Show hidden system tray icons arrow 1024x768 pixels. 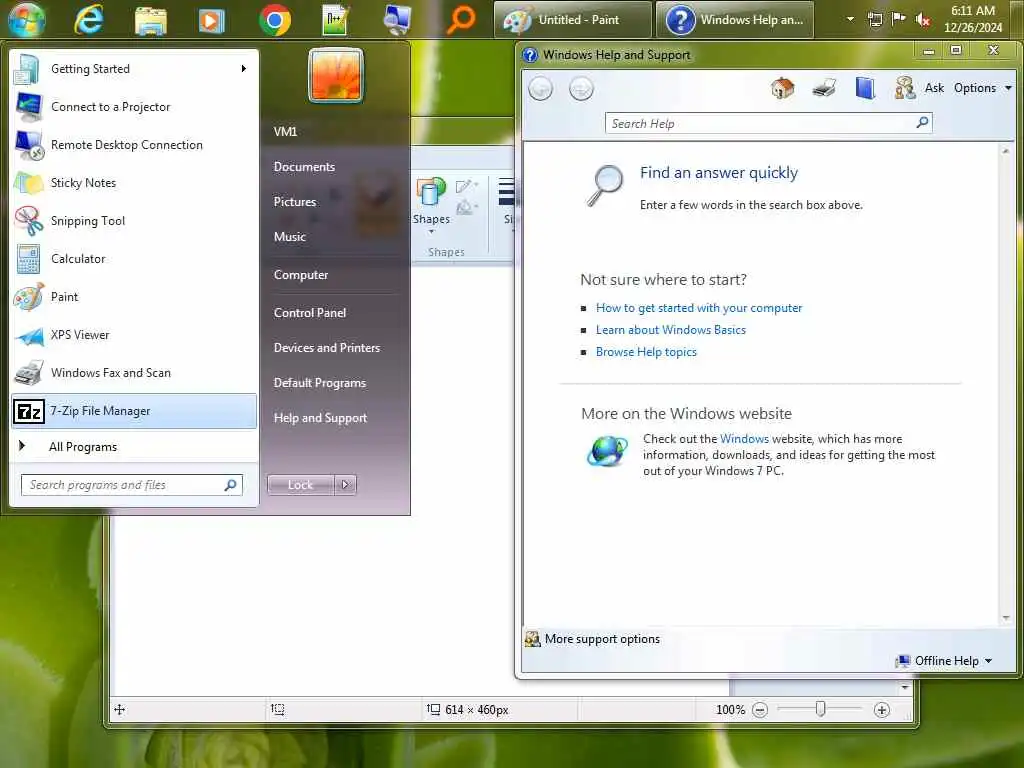coord(850,19)
